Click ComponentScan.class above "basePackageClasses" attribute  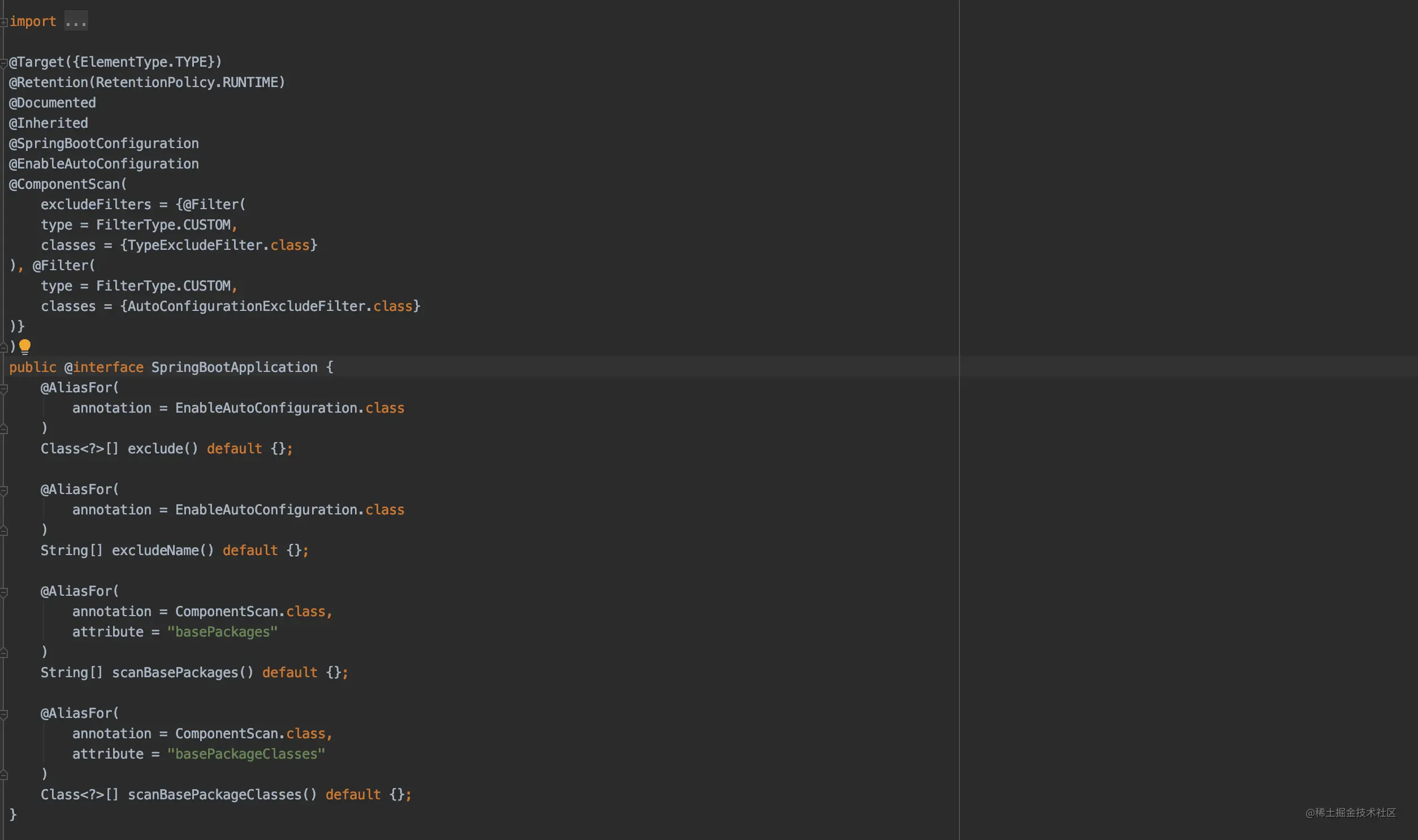(250, 734)
